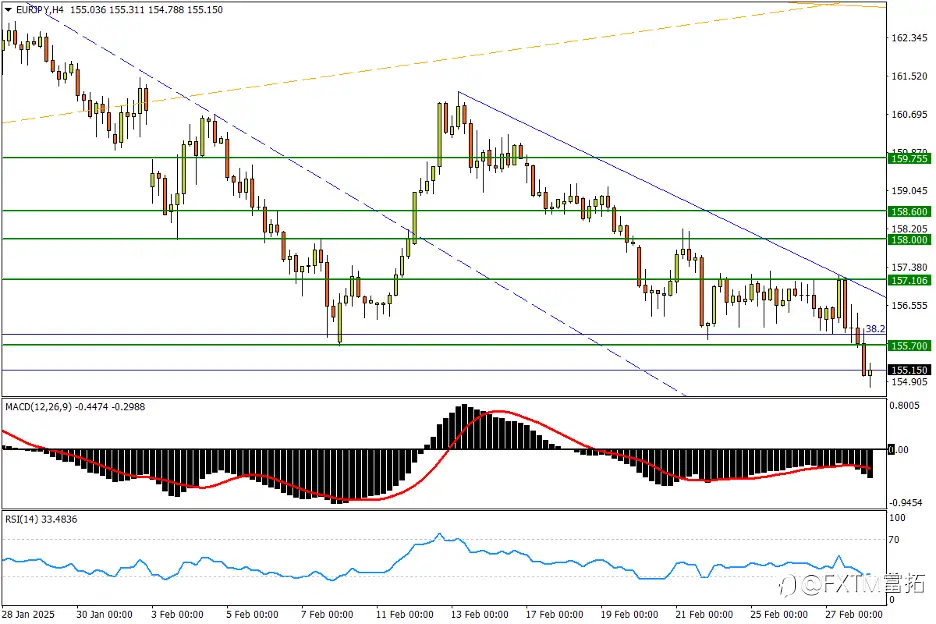The height and width of the screenshot is (624, 936).
Task: Click the 156.555 price scale value
Action: click(x=909, y=305)
